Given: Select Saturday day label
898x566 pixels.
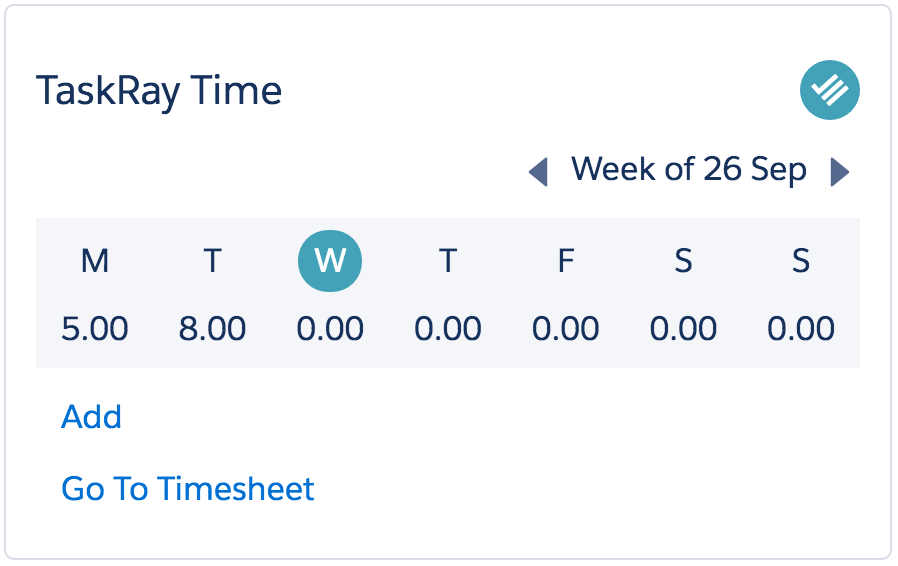Looking at the screenshot, I should click(x=683, y=261).
